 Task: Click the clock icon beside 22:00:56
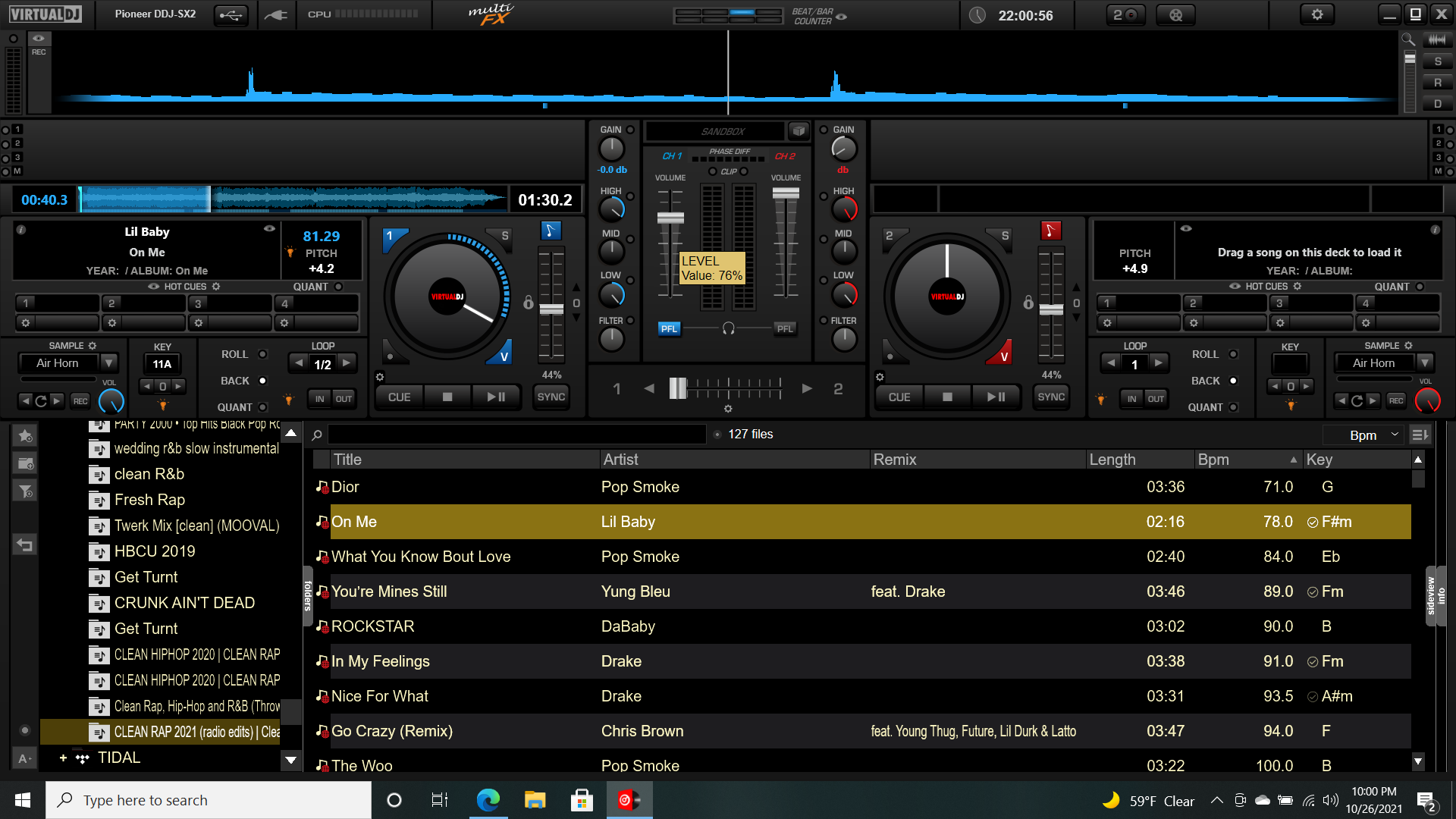(977, 15)
